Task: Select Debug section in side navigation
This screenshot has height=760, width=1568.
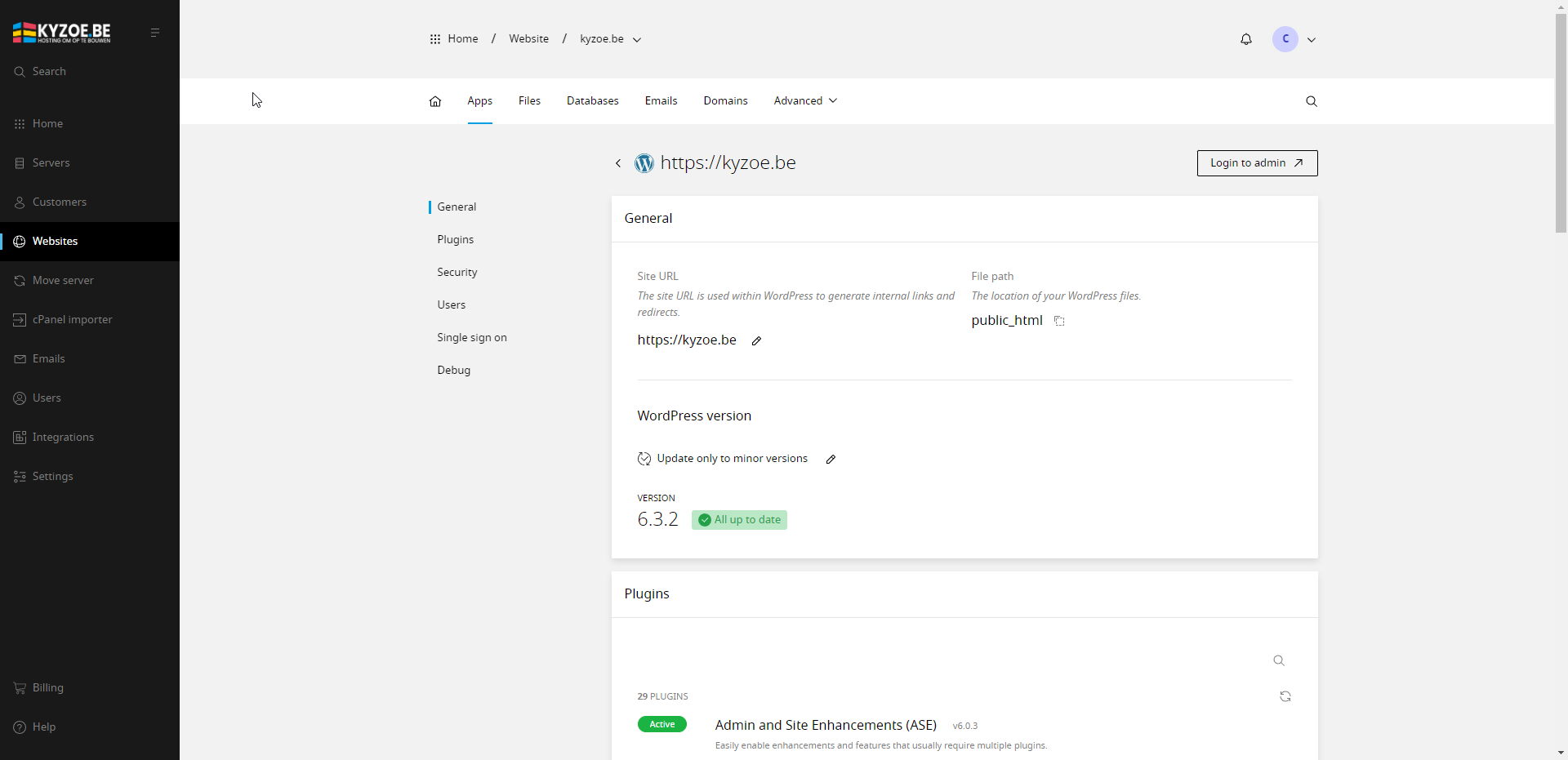Action: (454, 371)
